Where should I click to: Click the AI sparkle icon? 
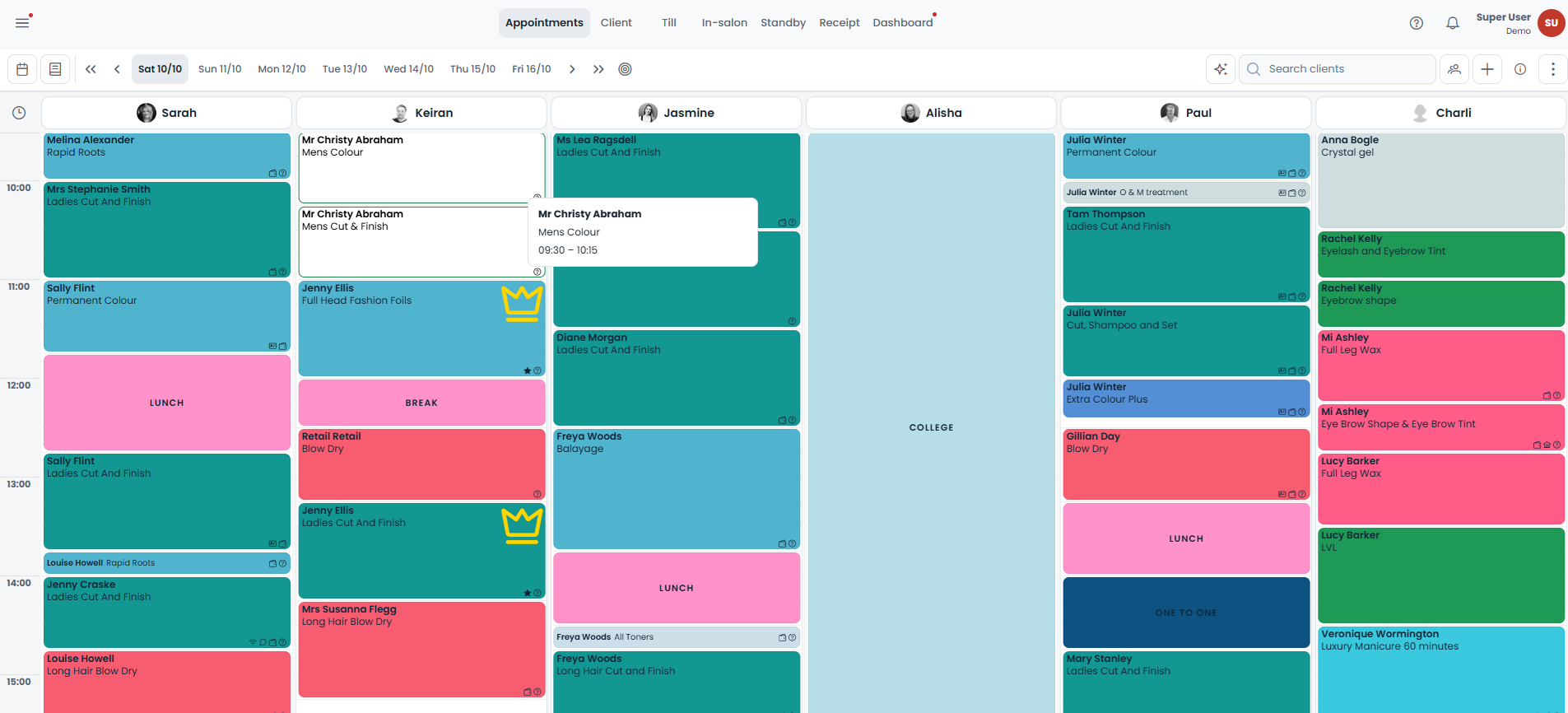point(1221,69)
